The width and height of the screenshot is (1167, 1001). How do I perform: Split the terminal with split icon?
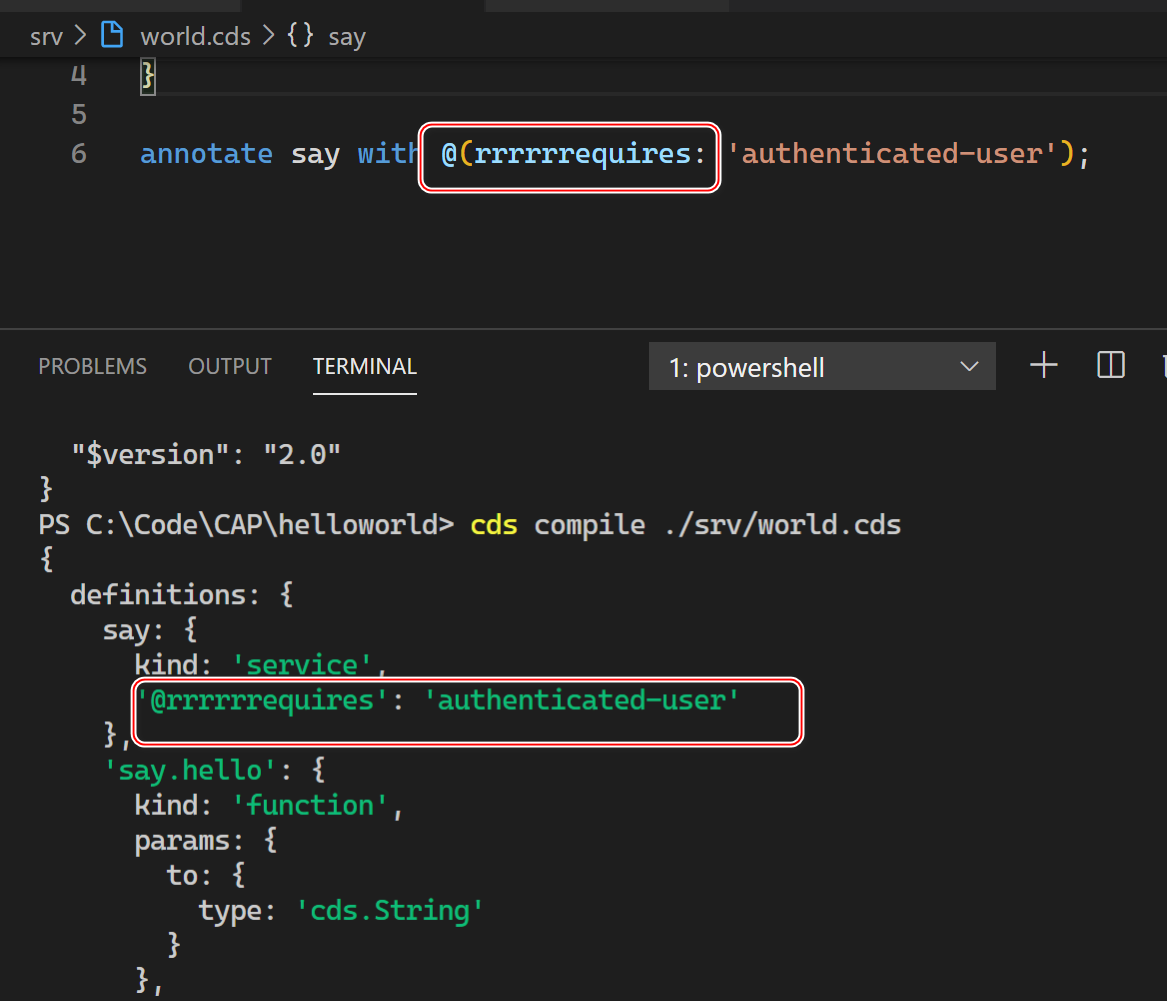point(1110,365)
